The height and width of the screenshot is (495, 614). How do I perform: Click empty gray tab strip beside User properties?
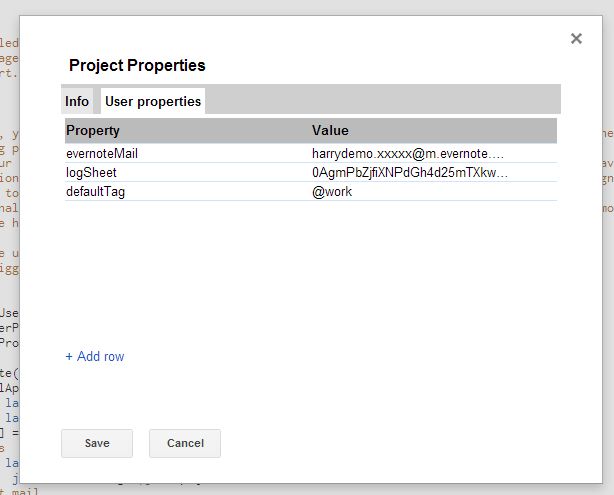click(x=380, y=100)
